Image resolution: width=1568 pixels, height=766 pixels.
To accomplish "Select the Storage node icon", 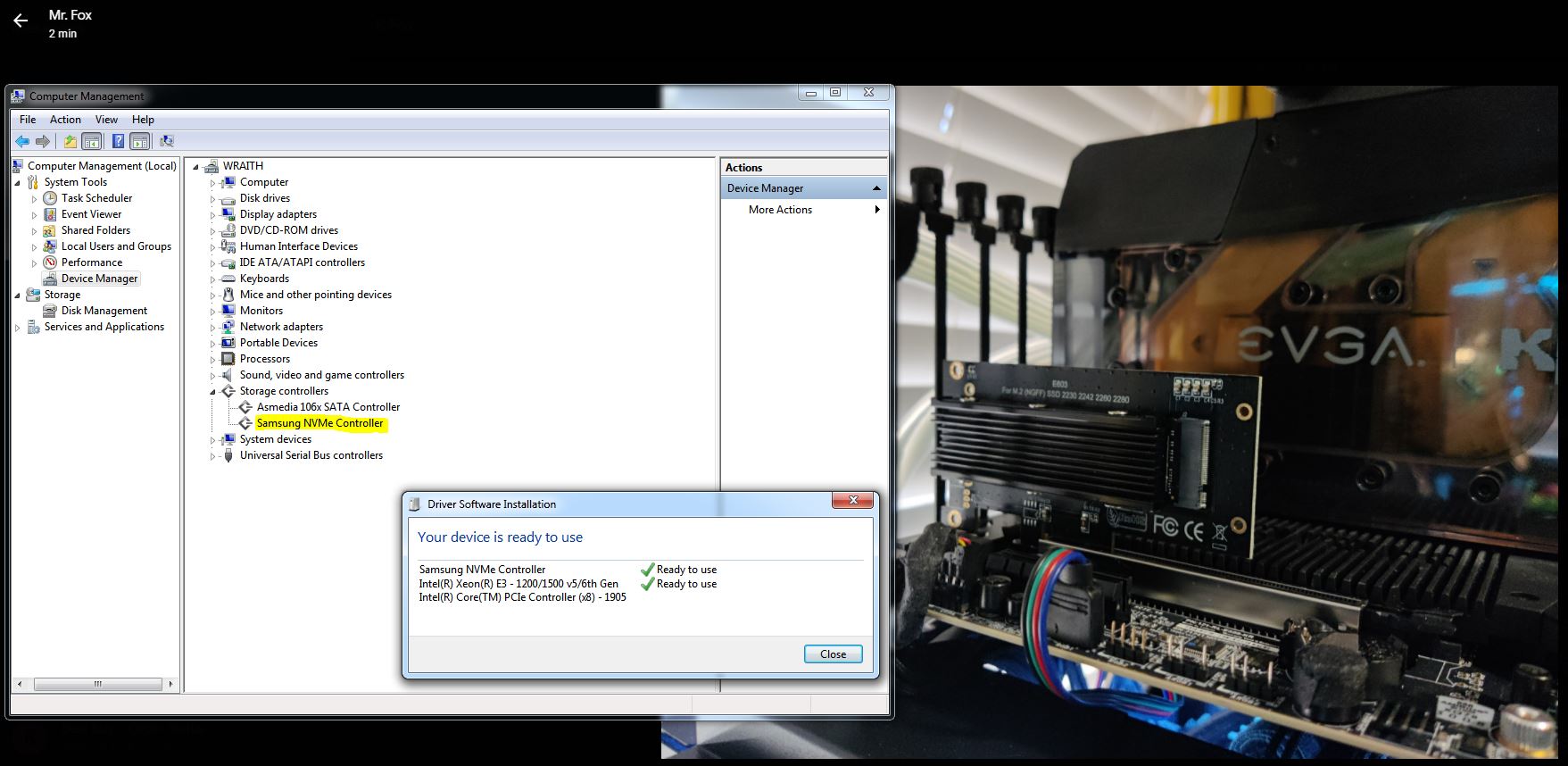I will 33,295.
